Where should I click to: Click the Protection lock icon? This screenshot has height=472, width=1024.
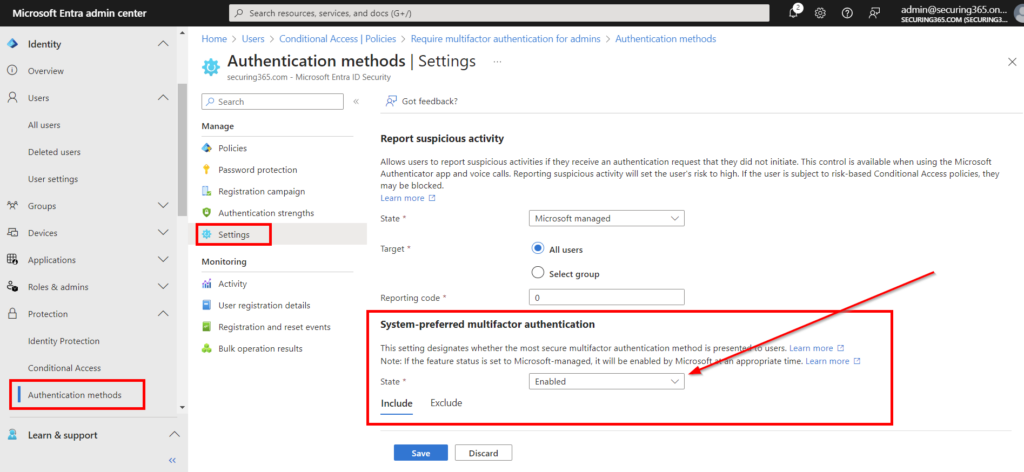12,313
